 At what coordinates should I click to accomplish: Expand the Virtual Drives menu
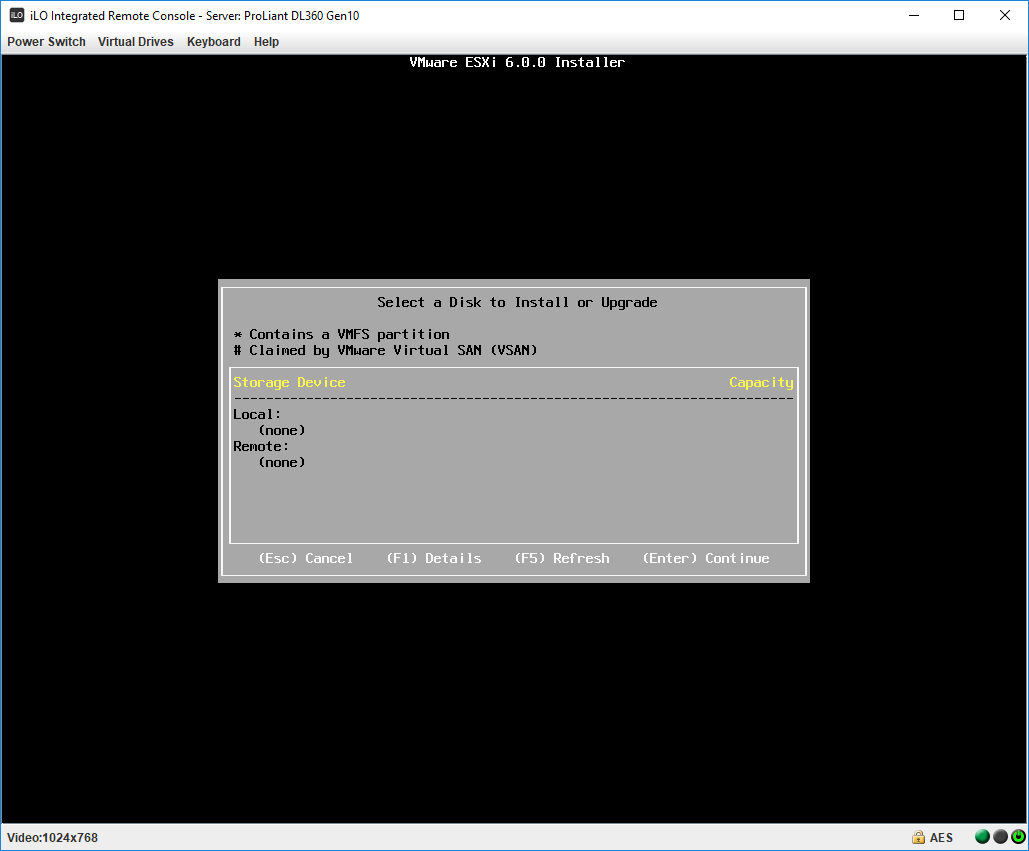click(x=135, y=41)
